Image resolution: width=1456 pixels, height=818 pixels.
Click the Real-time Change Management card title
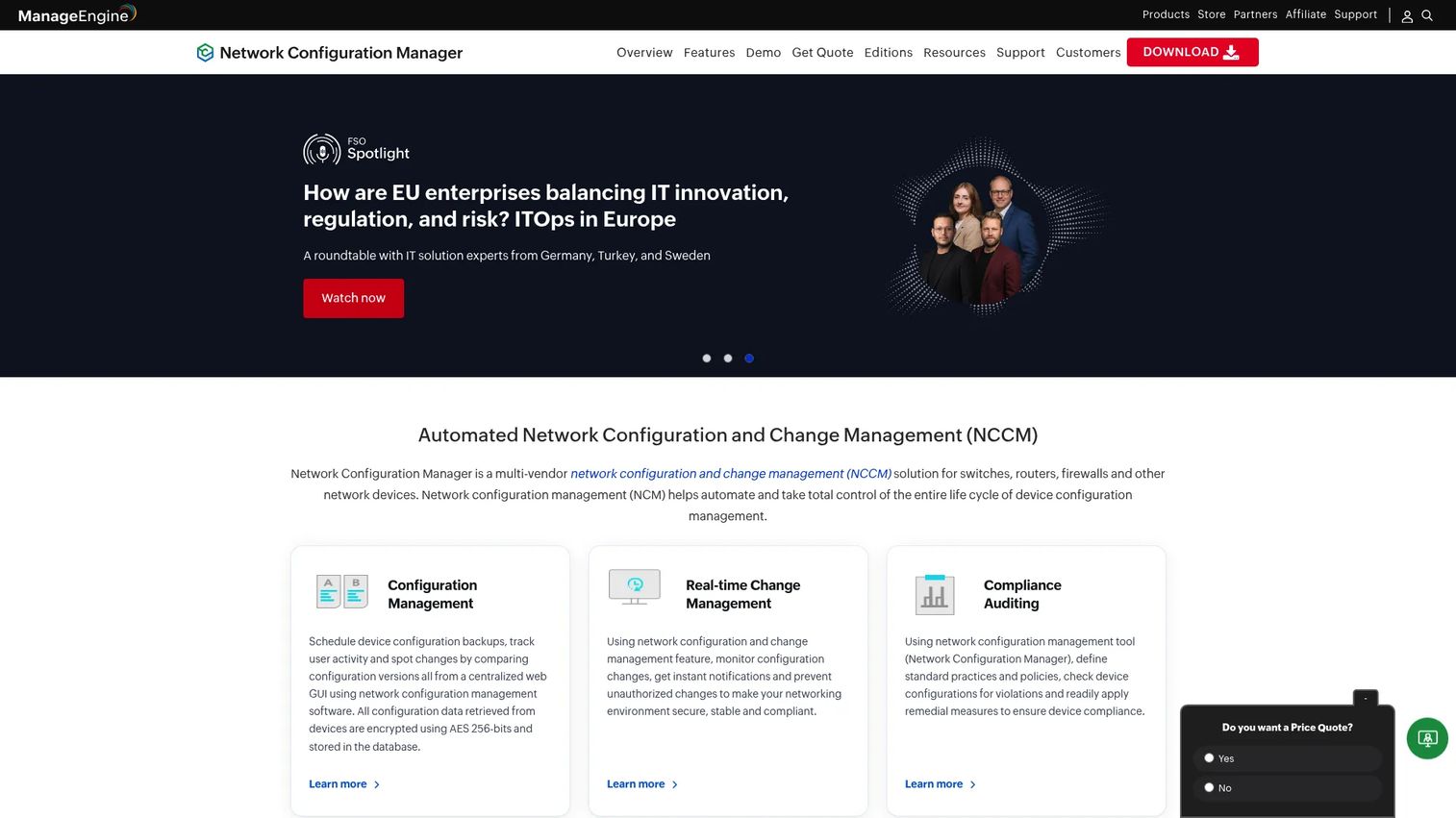coord(742,594)
